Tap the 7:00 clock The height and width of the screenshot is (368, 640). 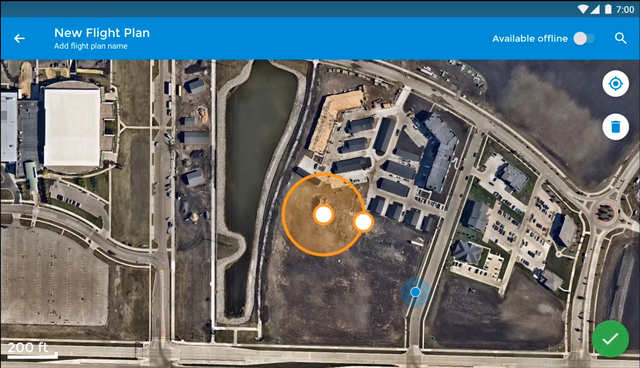pos(625,9)
